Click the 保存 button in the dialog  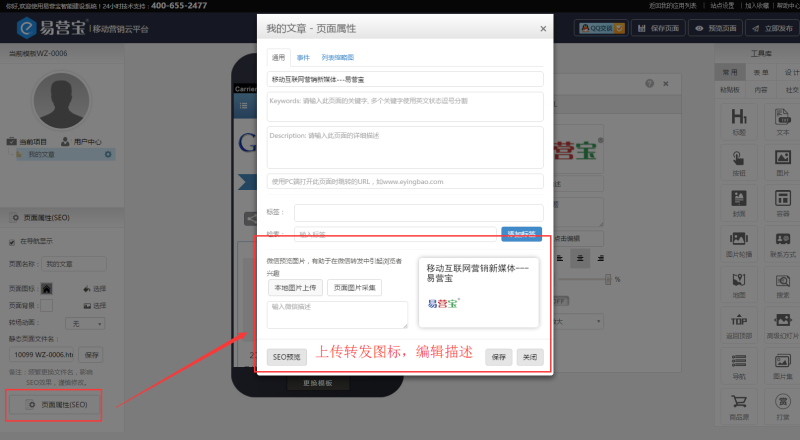(x=498, y=357)
